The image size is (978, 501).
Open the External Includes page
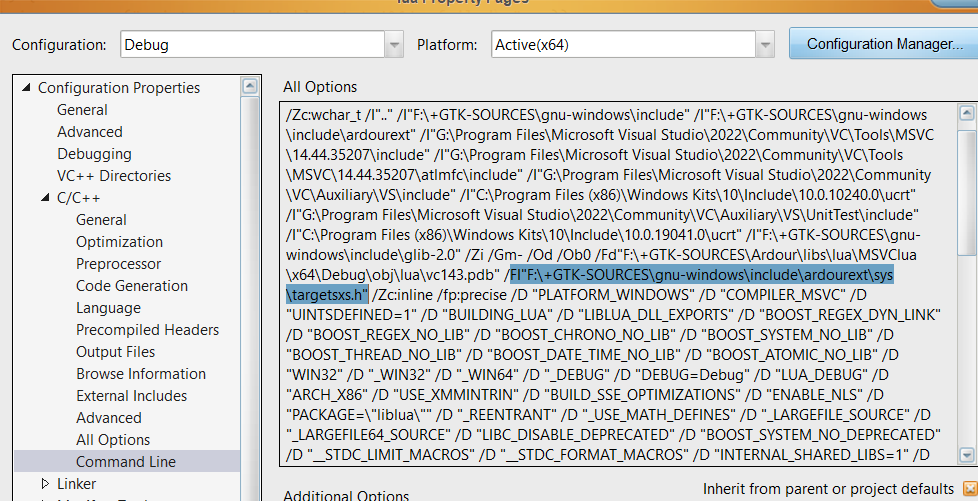coord(130,396)
